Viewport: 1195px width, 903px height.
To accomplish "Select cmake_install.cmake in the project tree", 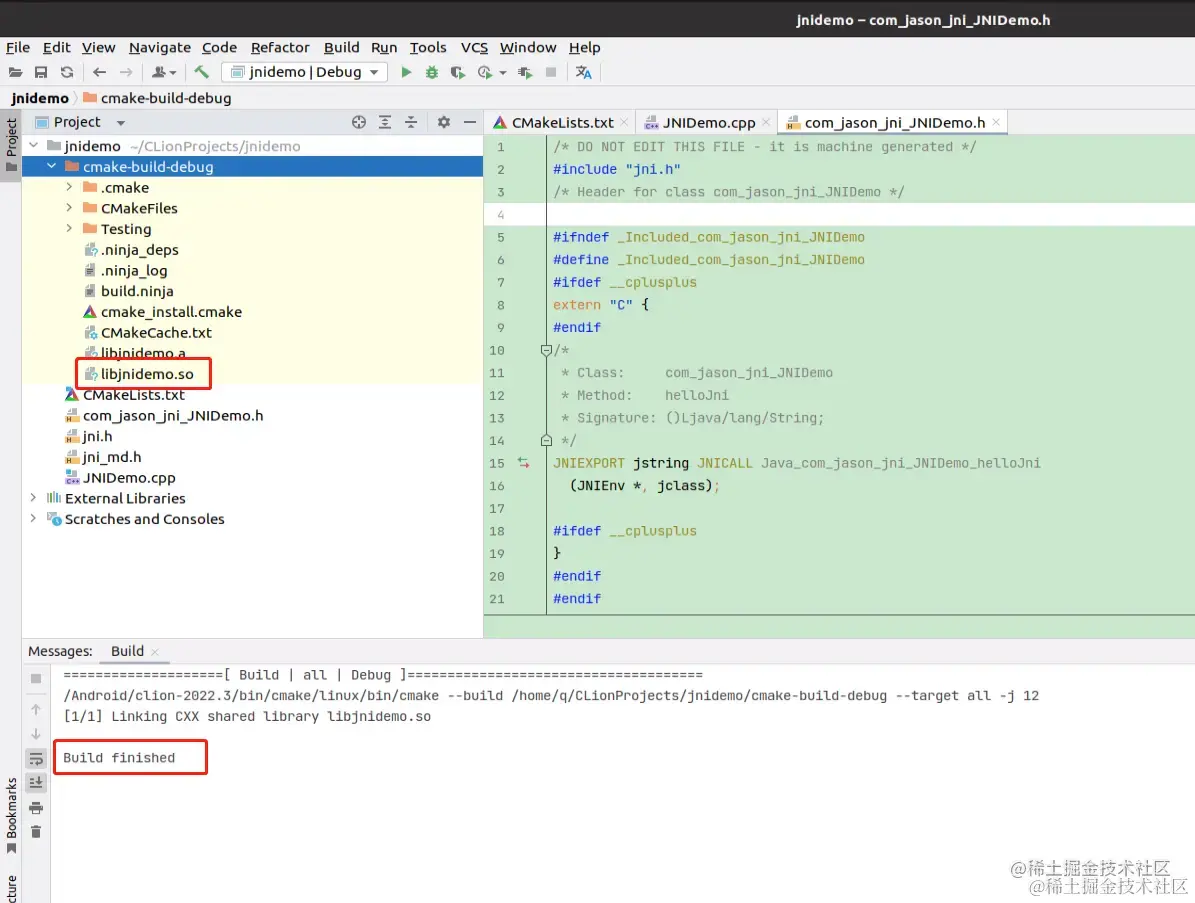I will tap(171, 312).
